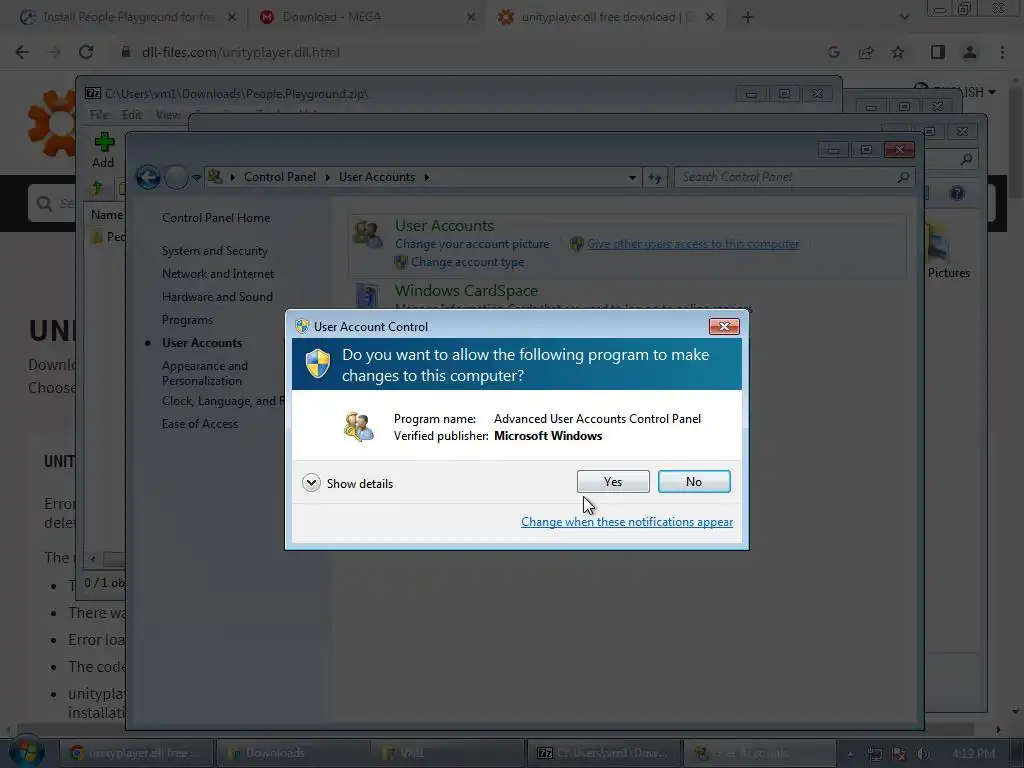Click the dll-files page search magnifier
Viewport: 1024px width, 768px height.
[44, 204]
